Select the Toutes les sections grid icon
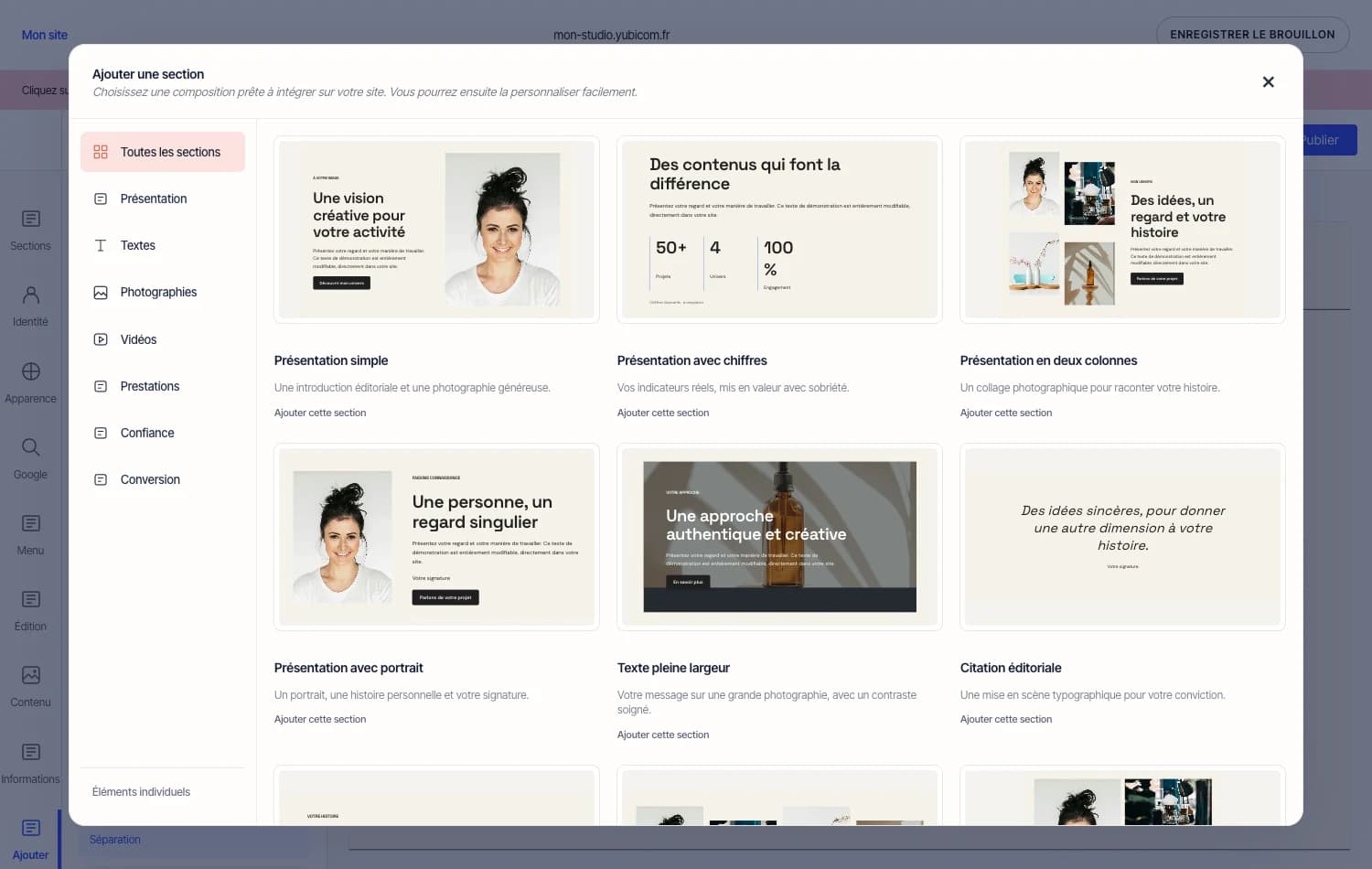The image size is (1372, 869). [101, 152]
